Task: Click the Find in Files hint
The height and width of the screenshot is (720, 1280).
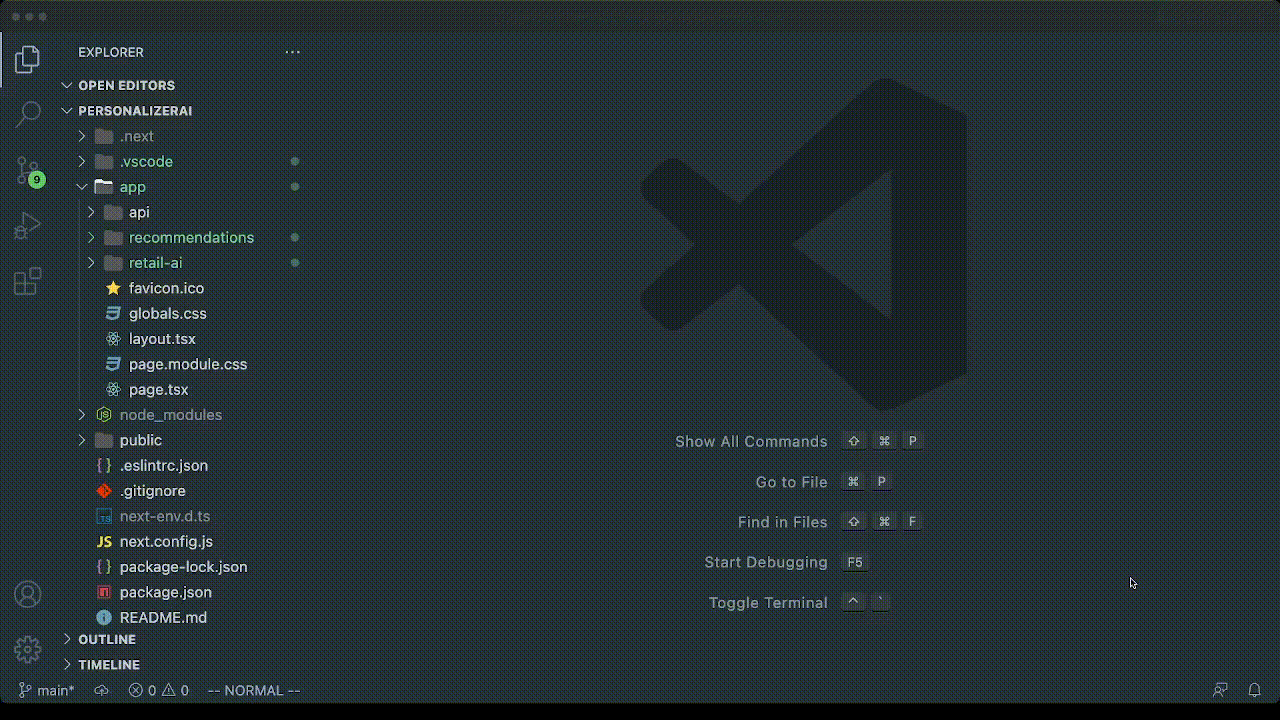Action: pyautogui.click(x=782, y=522)
